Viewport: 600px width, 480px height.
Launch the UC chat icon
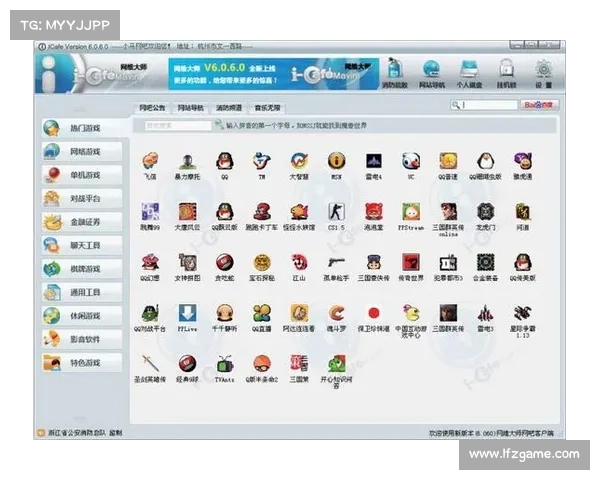click(x=411, y=162)
